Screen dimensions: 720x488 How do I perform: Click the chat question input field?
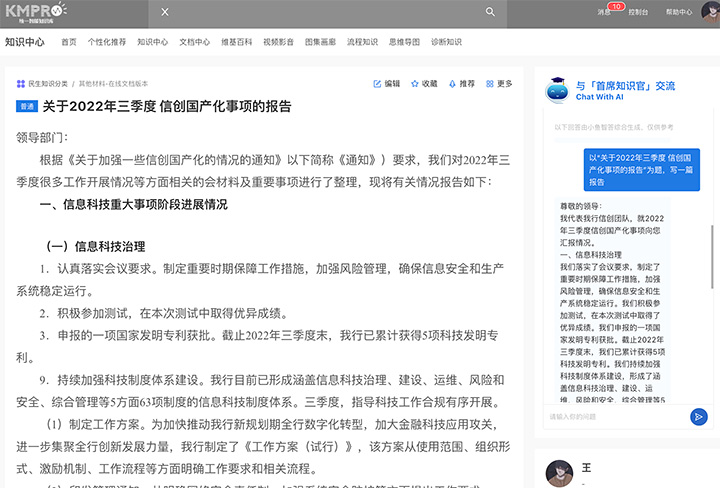(615, 417)
